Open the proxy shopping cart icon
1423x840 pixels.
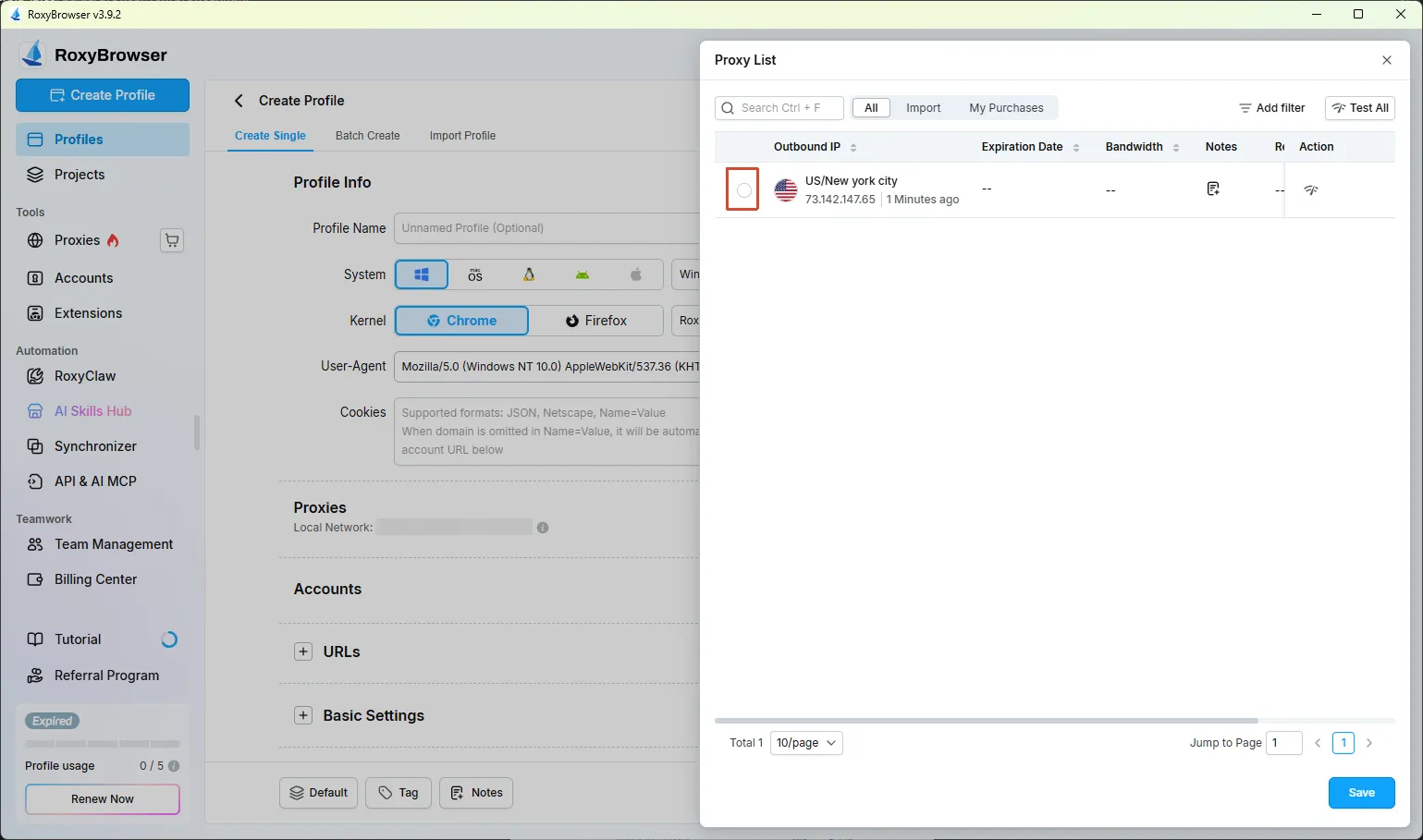pyautogui.click(x=172, y=240)
